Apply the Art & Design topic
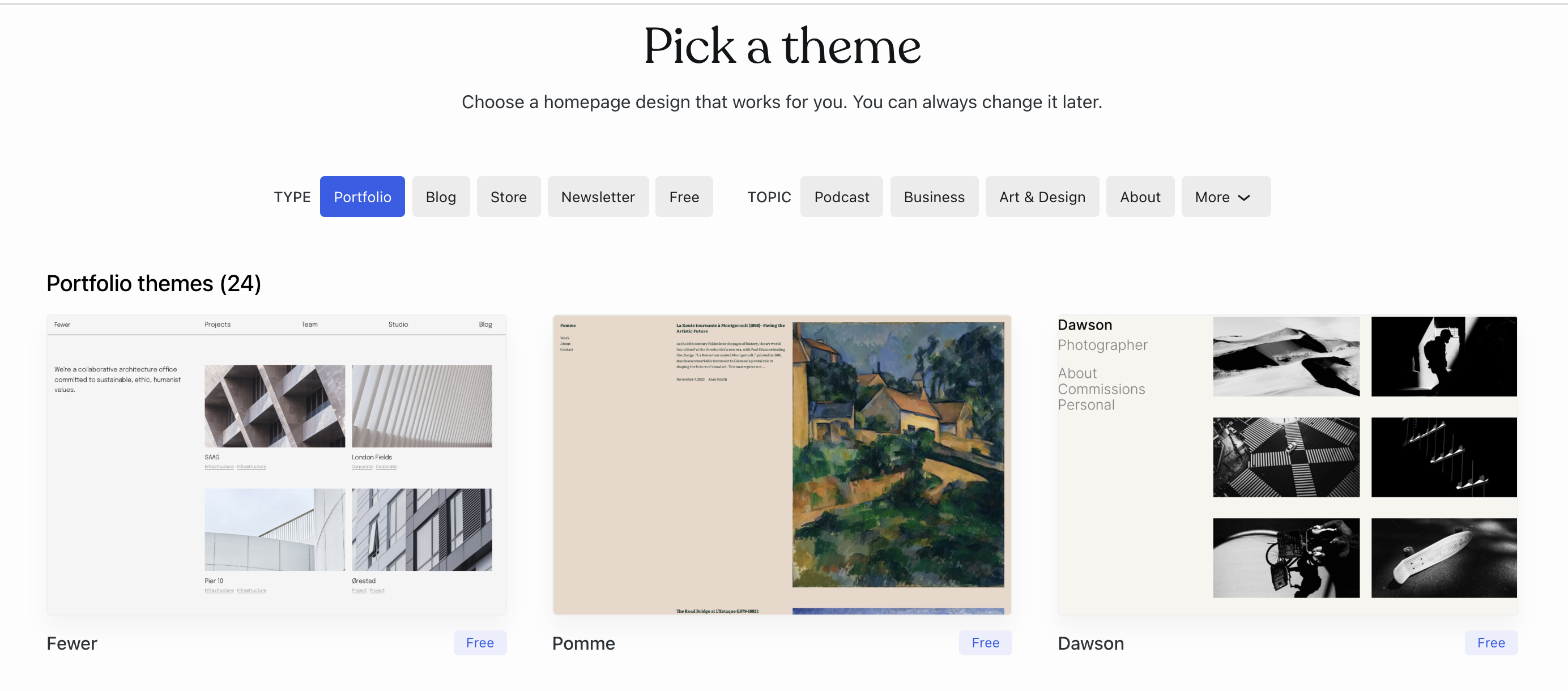 tap(1042, 197)
